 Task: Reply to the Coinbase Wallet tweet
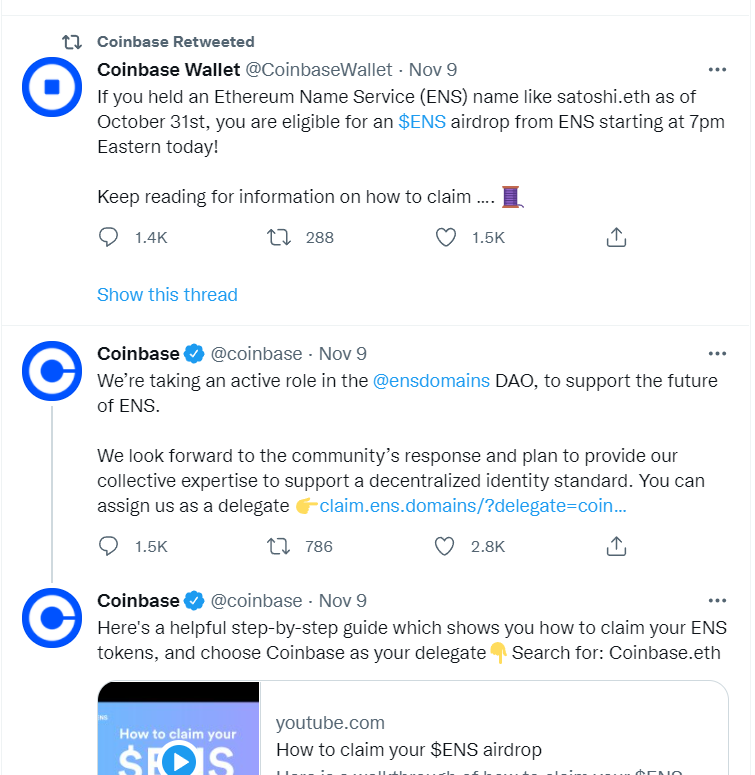click(x=108, y=237)
